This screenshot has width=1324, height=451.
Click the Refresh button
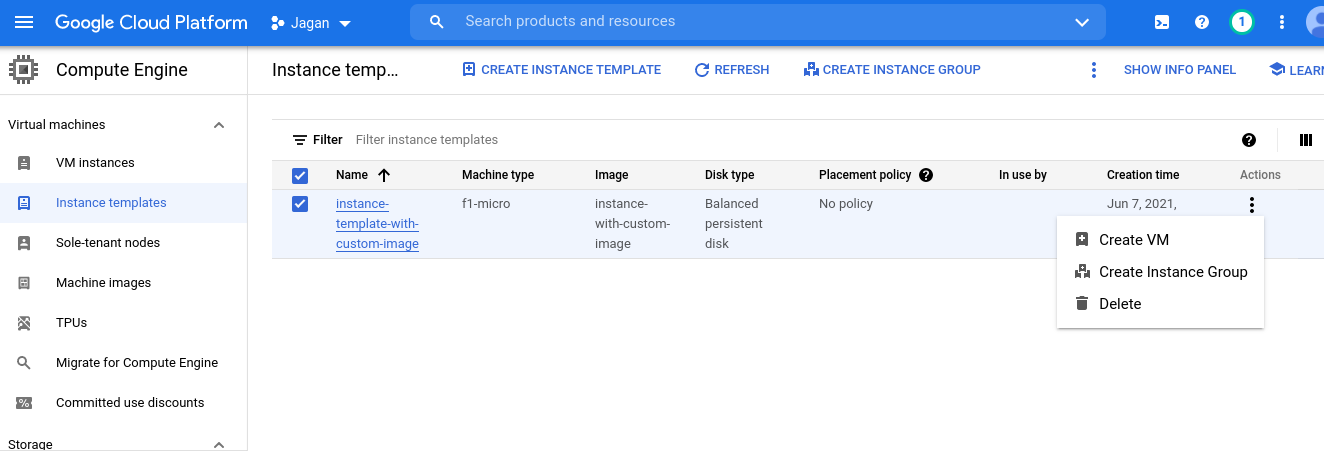[732, 70]
